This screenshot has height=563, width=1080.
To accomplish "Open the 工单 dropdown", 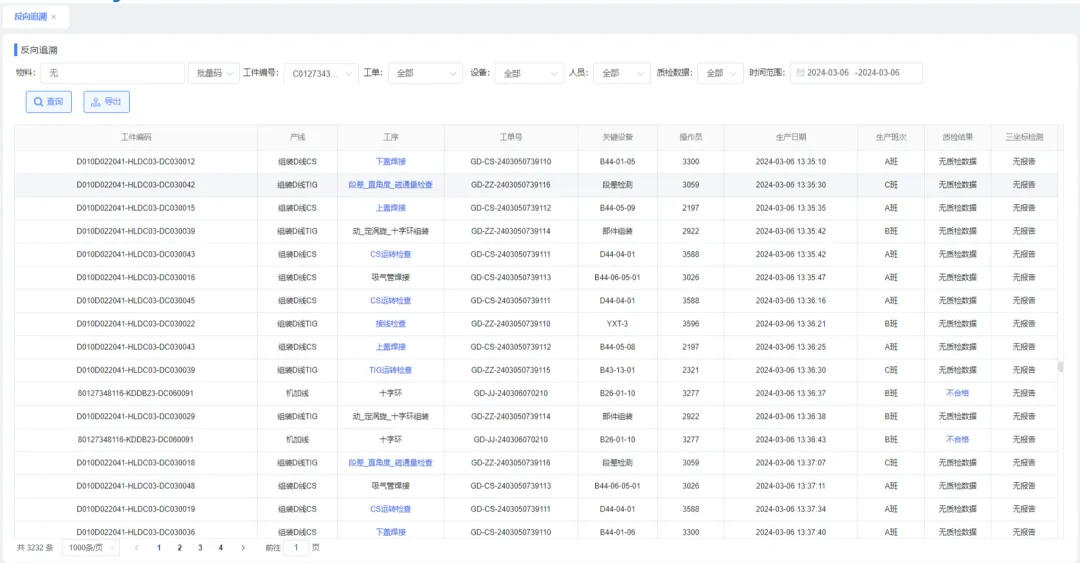I will (x=425, y=73).
